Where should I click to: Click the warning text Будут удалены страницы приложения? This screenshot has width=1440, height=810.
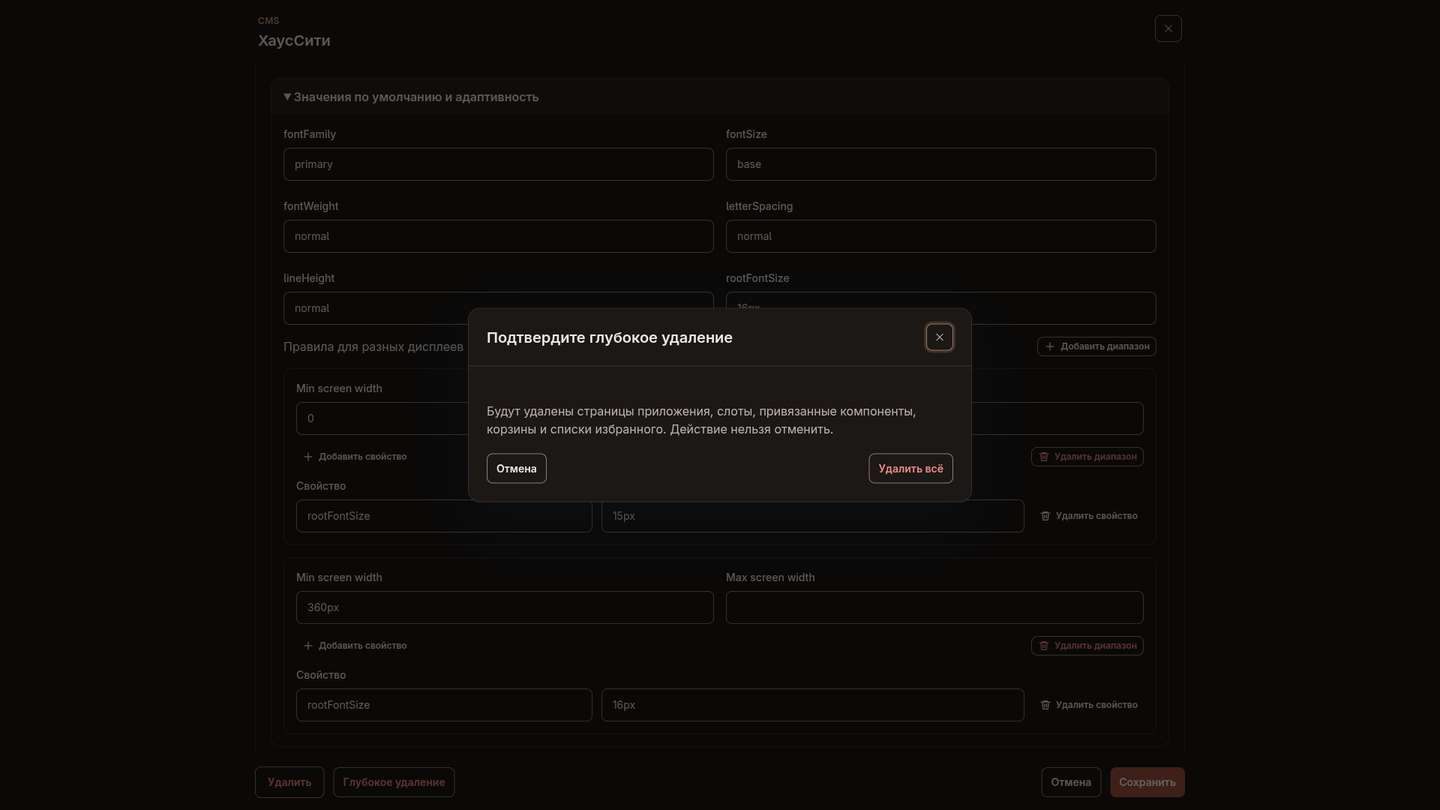701,420
